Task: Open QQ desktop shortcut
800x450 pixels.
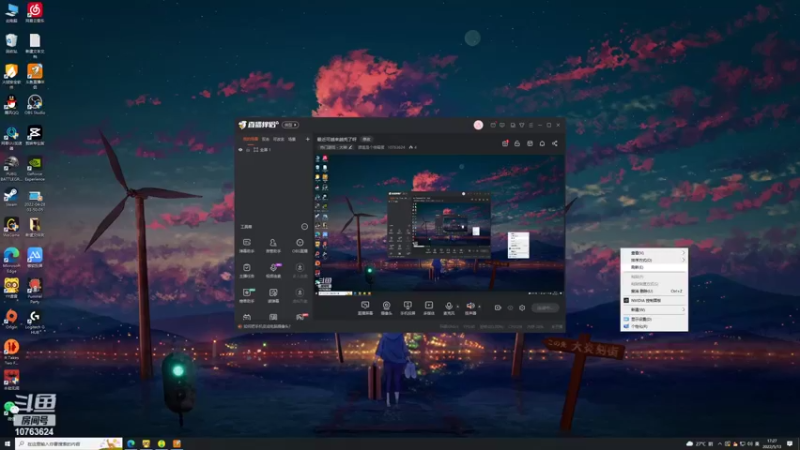Action: [11, 105]
